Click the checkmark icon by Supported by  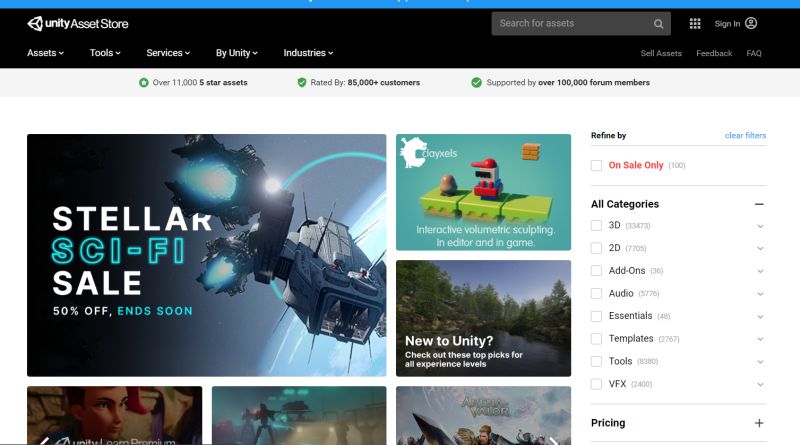(x=477, y=82)
